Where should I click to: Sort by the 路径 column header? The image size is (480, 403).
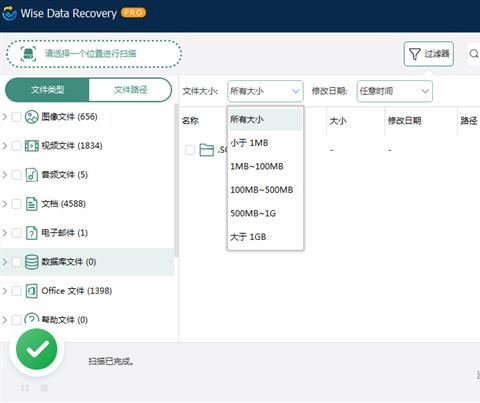(x=469, y=121)
